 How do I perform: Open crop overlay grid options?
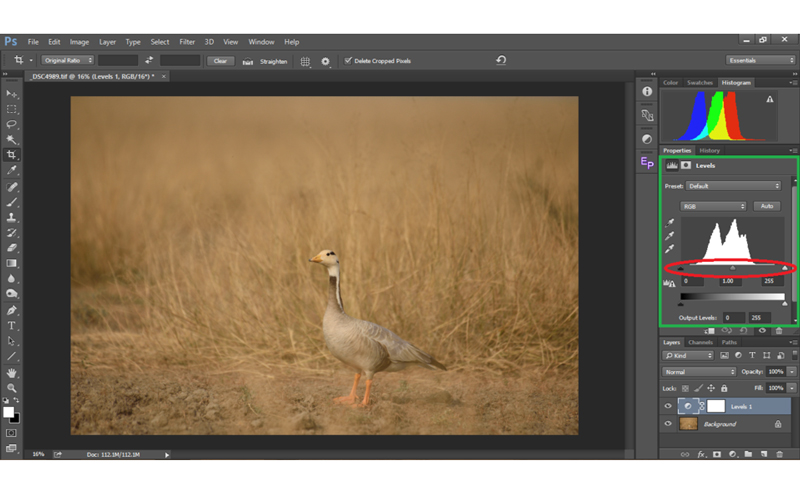(306, 61)
